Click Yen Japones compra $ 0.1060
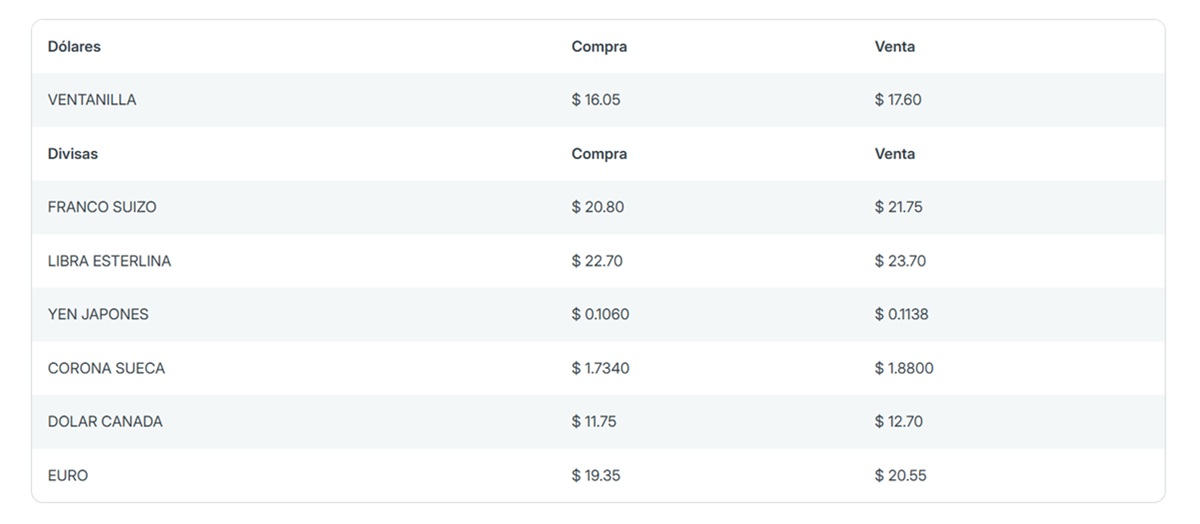The height and width of the screenshot is (524, 1200). (x=601, y=314)
